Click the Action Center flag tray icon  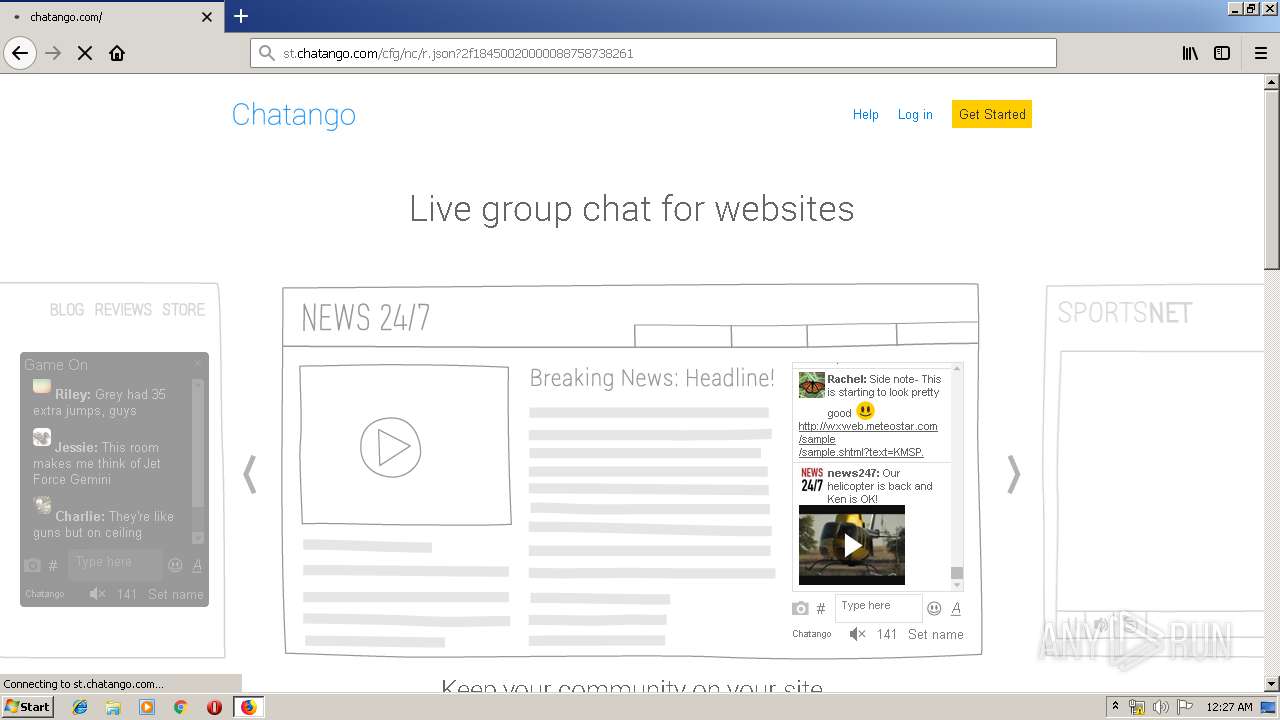click(1184, 707)
